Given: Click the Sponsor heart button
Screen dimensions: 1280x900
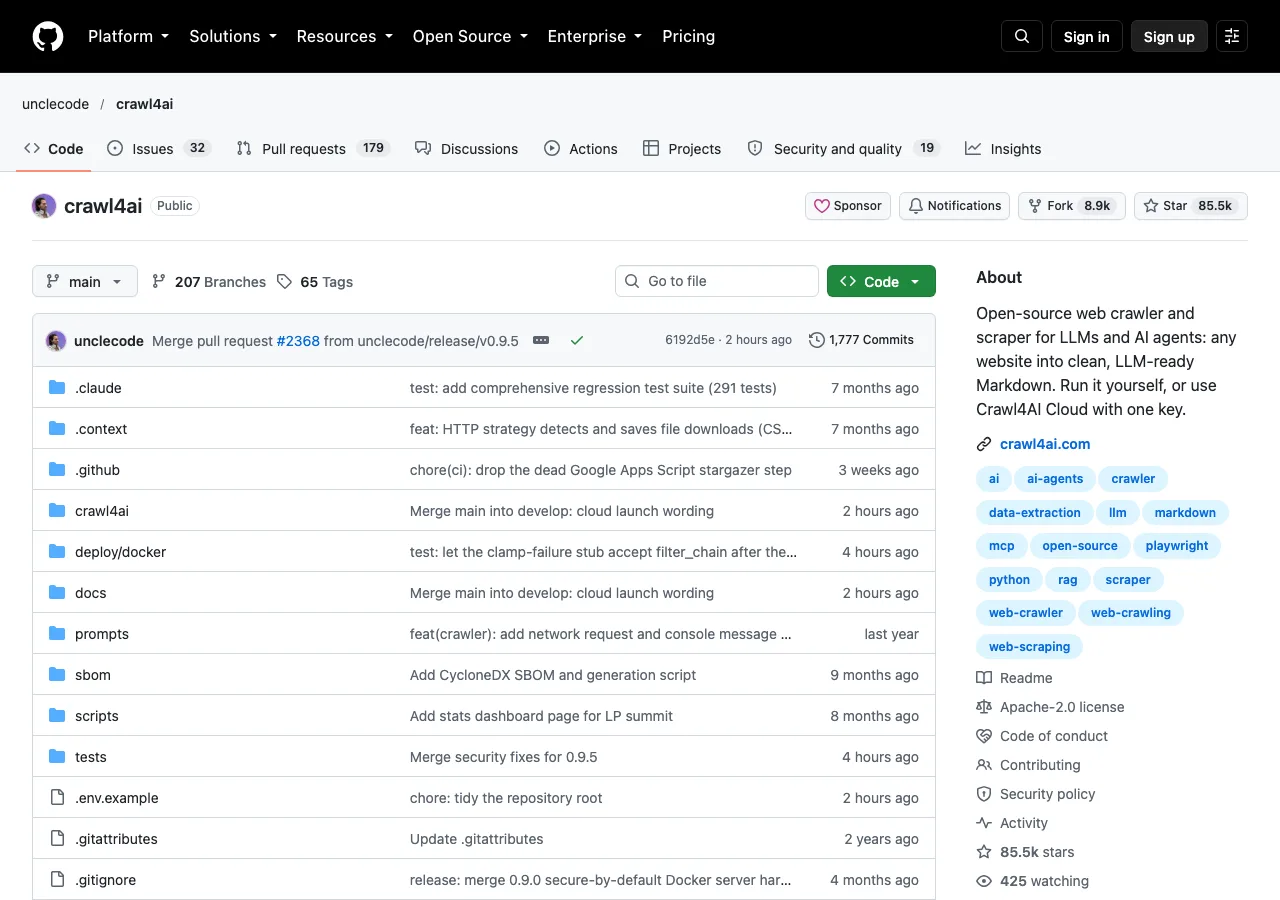Looking at the screenshot, I should [848, 206].
